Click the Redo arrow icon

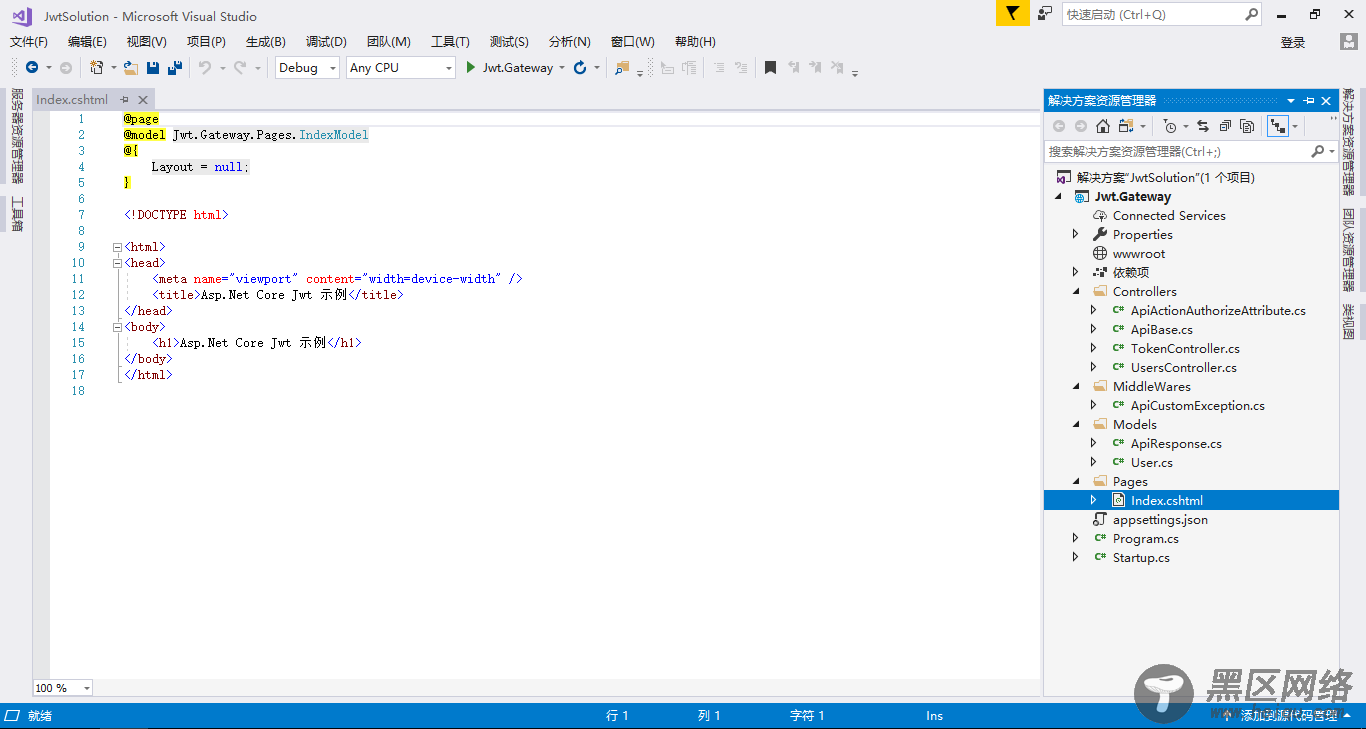(240, 68)
